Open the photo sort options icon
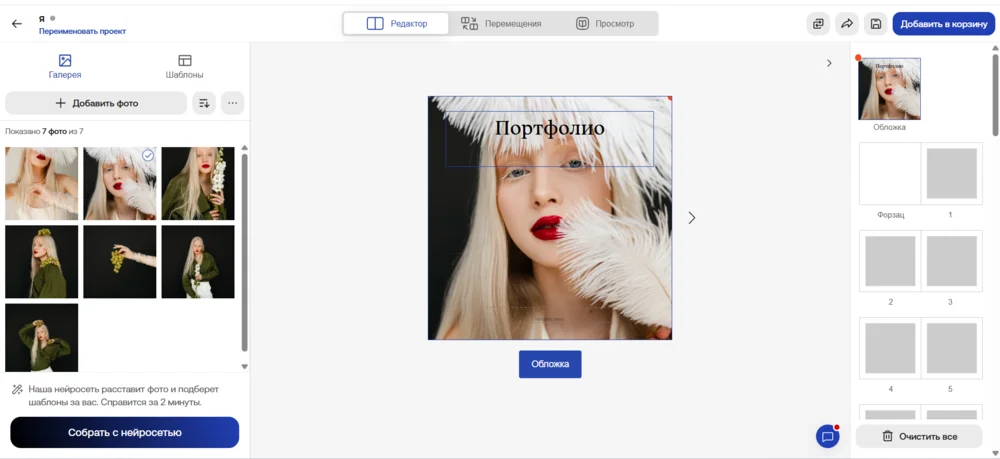1000x459 pixels. pyautogui.click(x=204, y=103)
